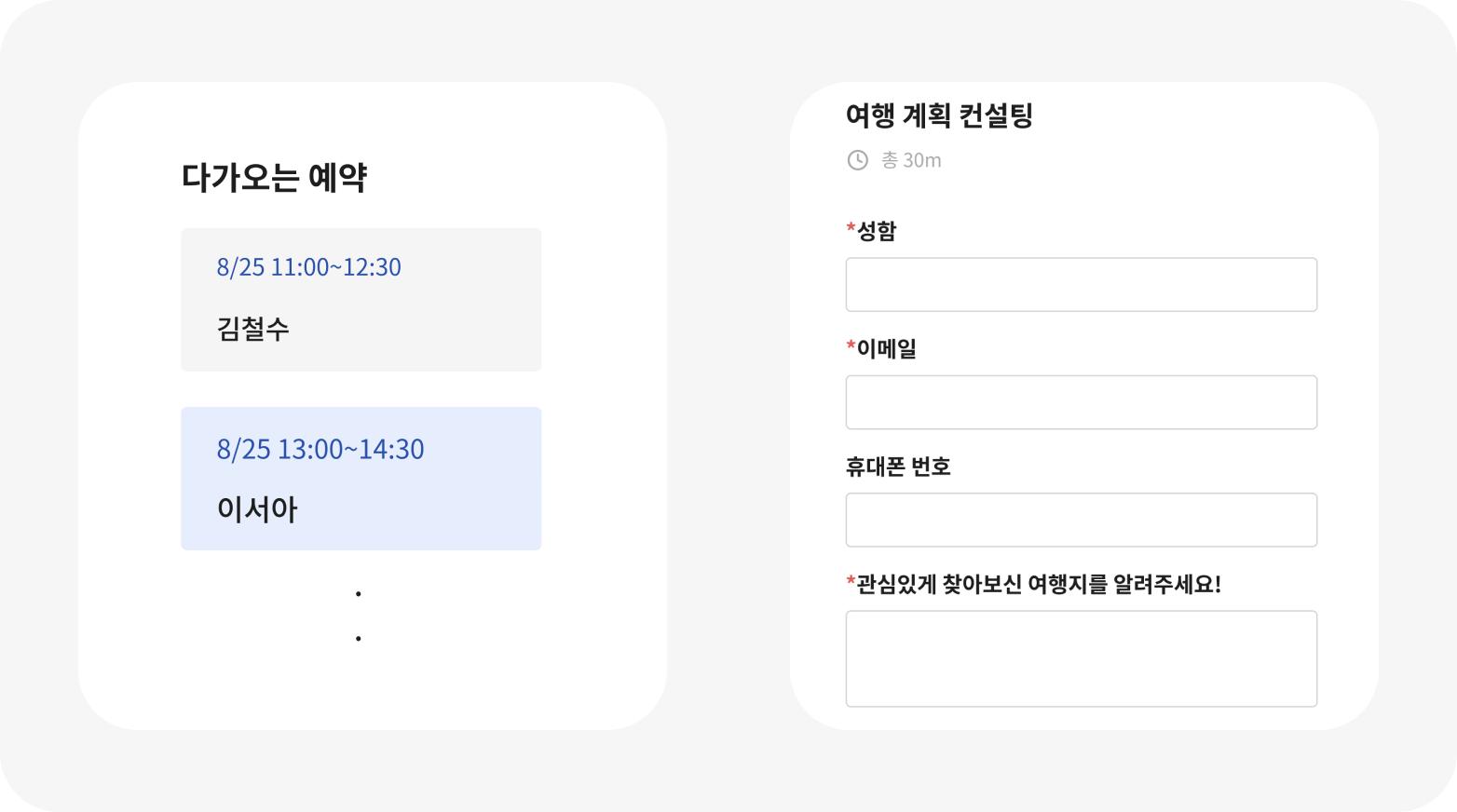Click the 다가오는 예약 heading
The image size is (1457, 812).
coord(274,177)
